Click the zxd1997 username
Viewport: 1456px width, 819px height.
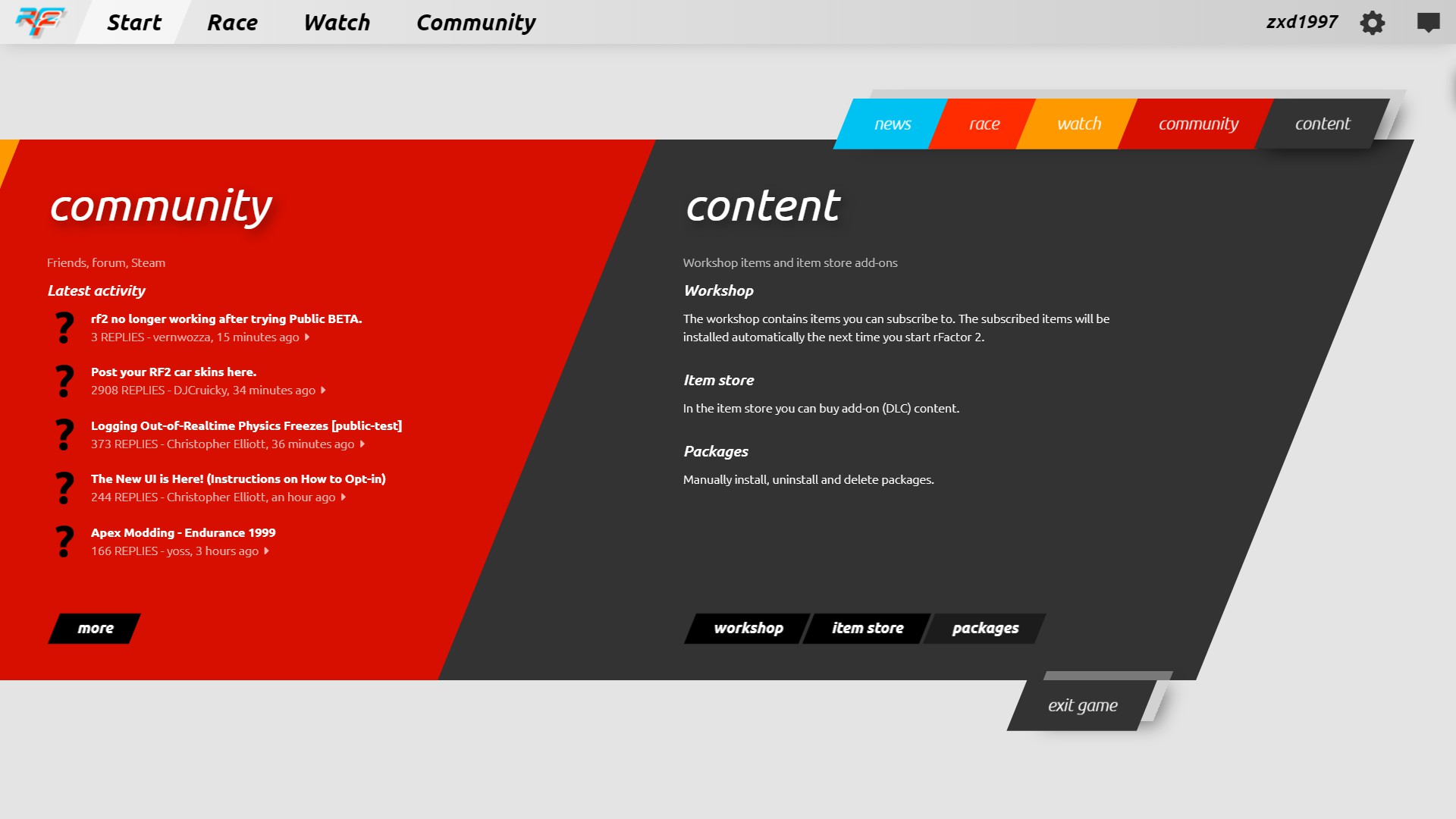(1302, 22)
